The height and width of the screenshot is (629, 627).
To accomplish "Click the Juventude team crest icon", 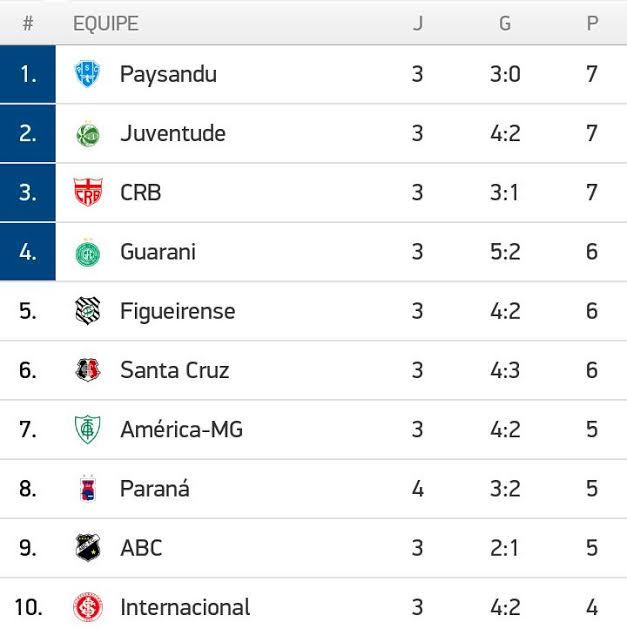I will pos(88,134).
